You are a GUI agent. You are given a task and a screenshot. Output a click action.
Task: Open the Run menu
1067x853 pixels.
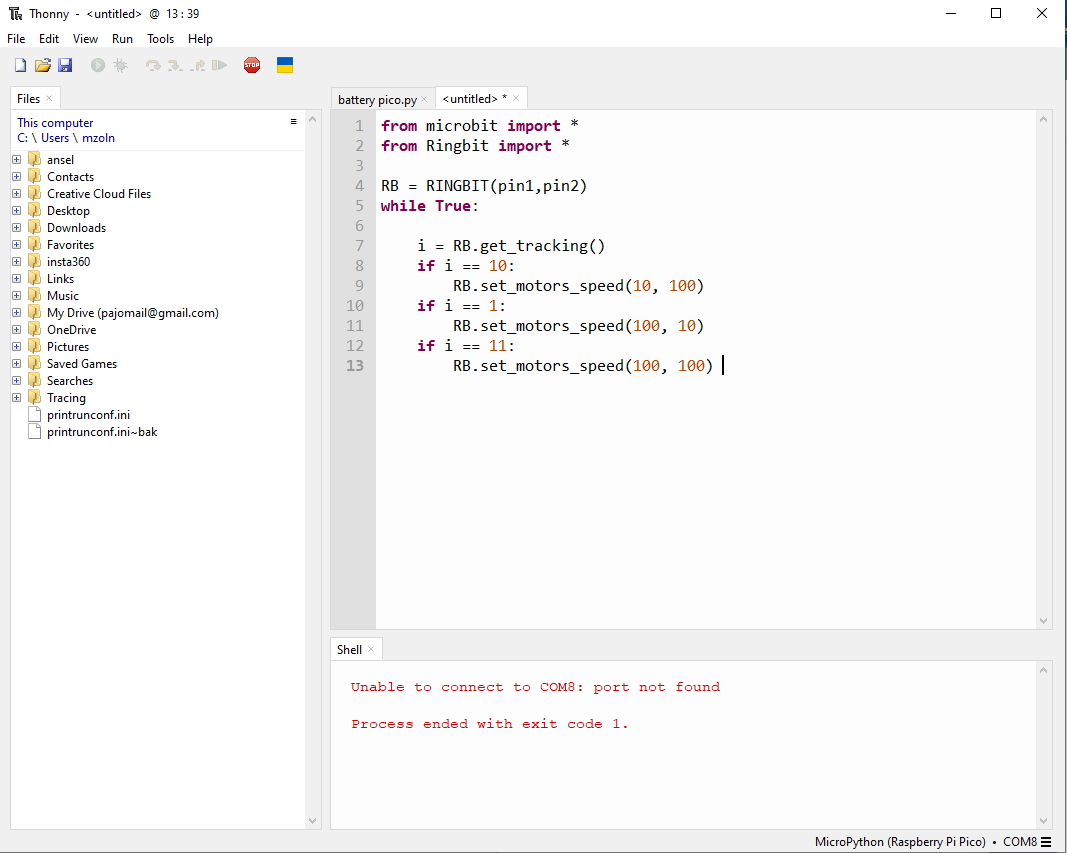pyautogui.click(x=122, y=39)
